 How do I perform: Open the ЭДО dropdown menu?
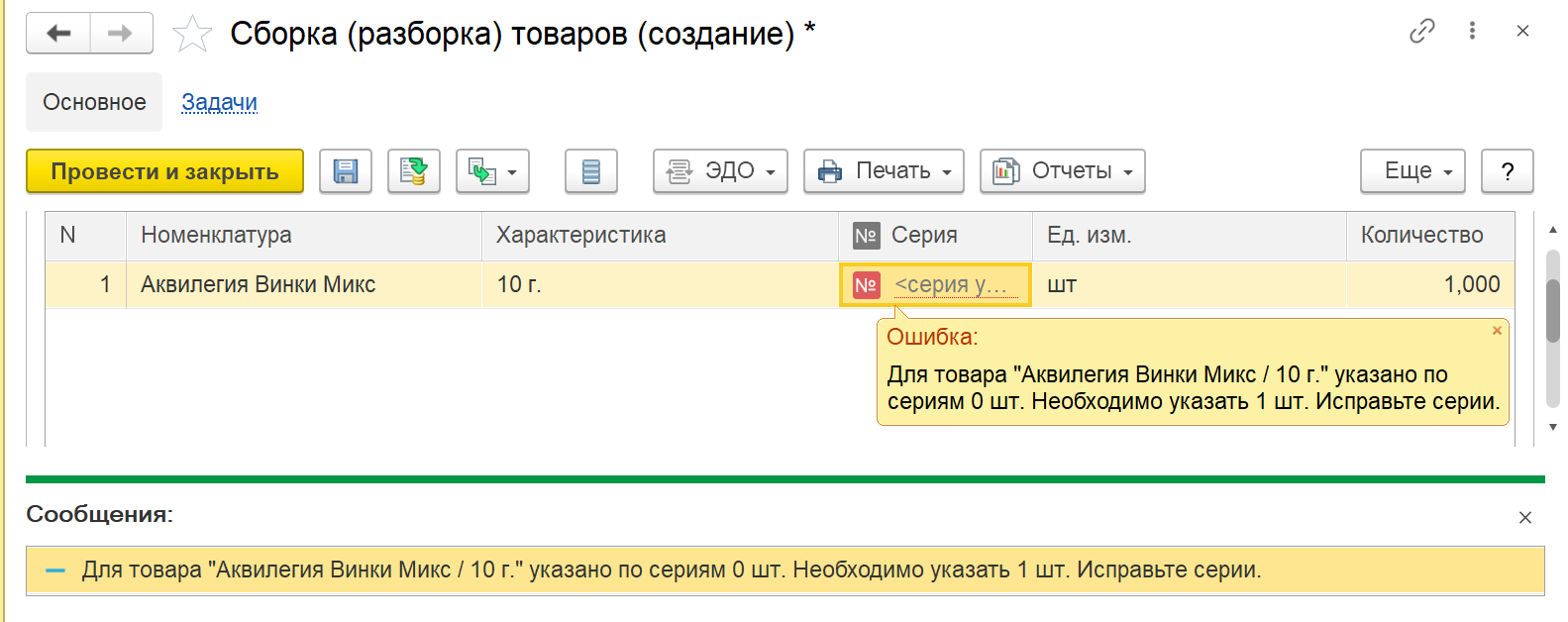(720, 171)
